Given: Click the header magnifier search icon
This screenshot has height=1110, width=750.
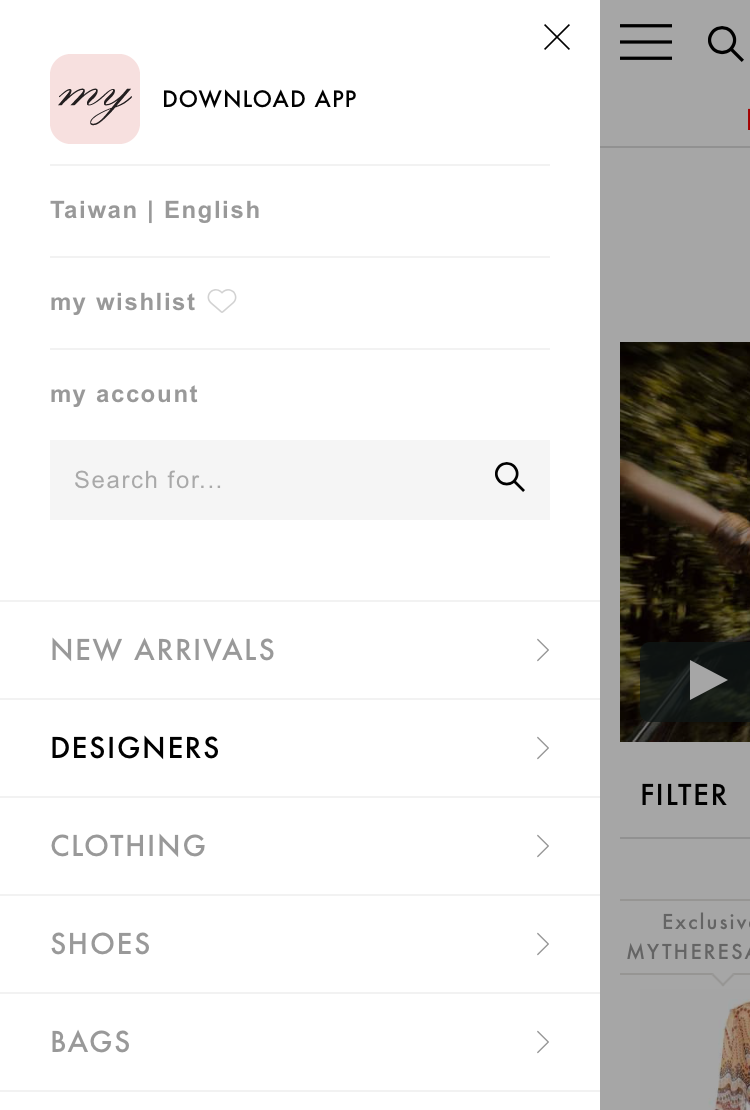Looking at the screenshot, I should [724, 43].
